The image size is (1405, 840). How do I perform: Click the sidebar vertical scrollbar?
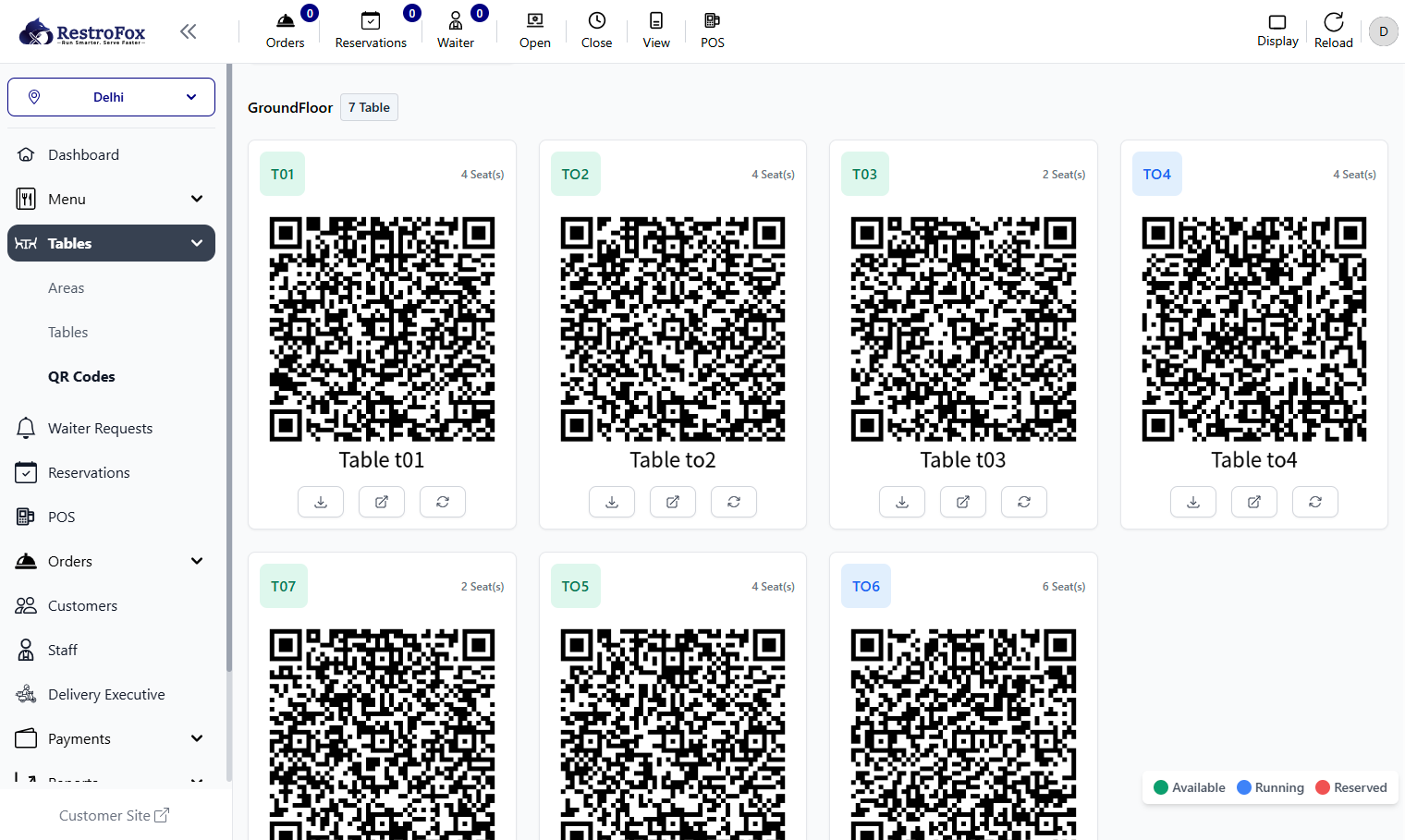[228, 370]
